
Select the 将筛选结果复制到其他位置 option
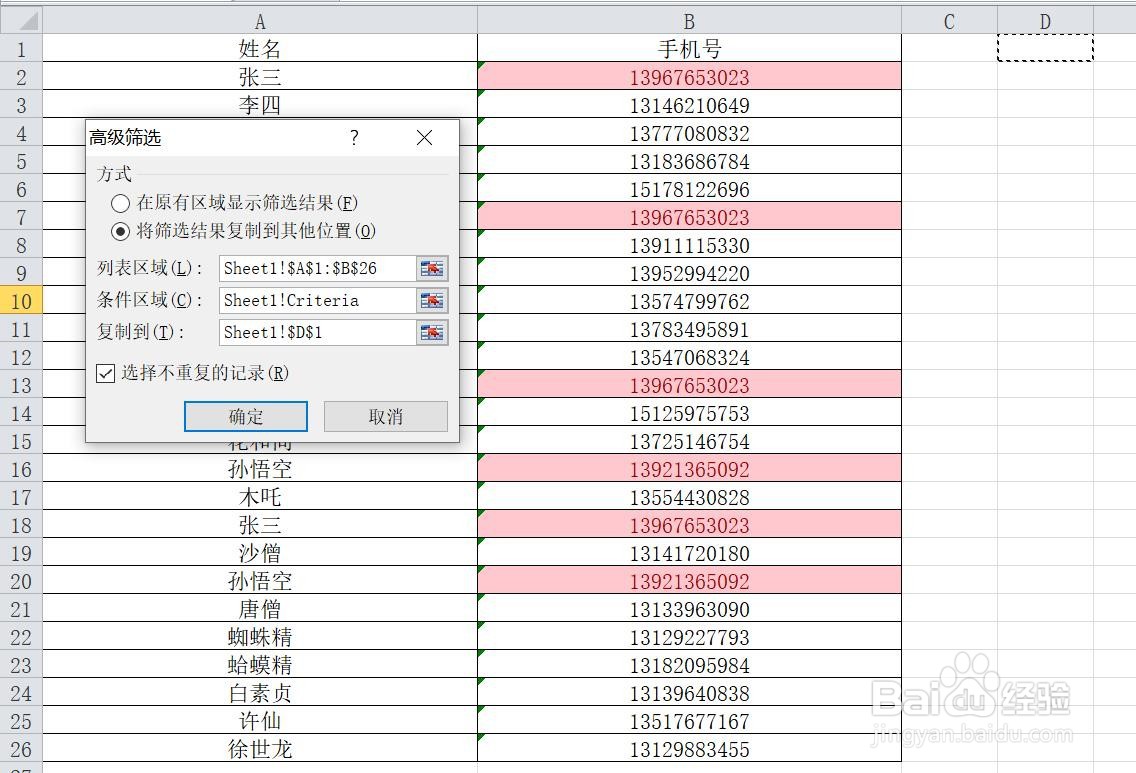120,231
